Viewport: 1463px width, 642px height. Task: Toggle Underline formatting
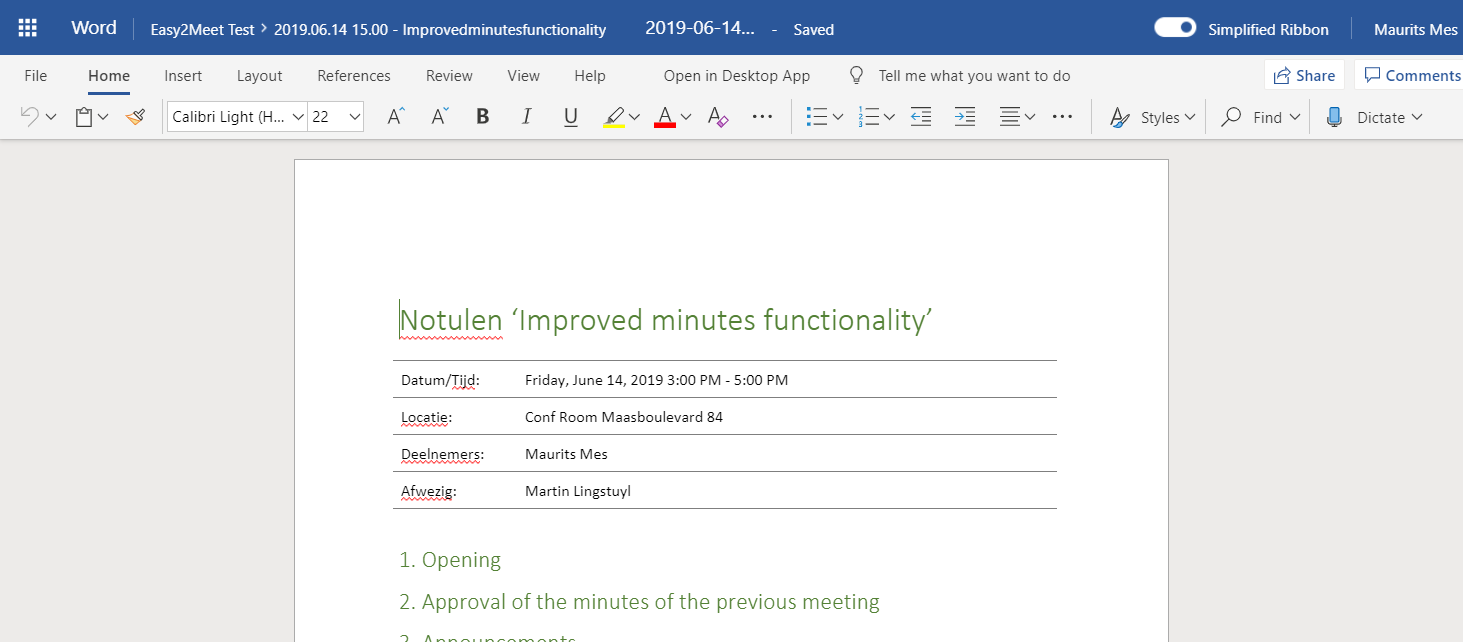(571, 117)
